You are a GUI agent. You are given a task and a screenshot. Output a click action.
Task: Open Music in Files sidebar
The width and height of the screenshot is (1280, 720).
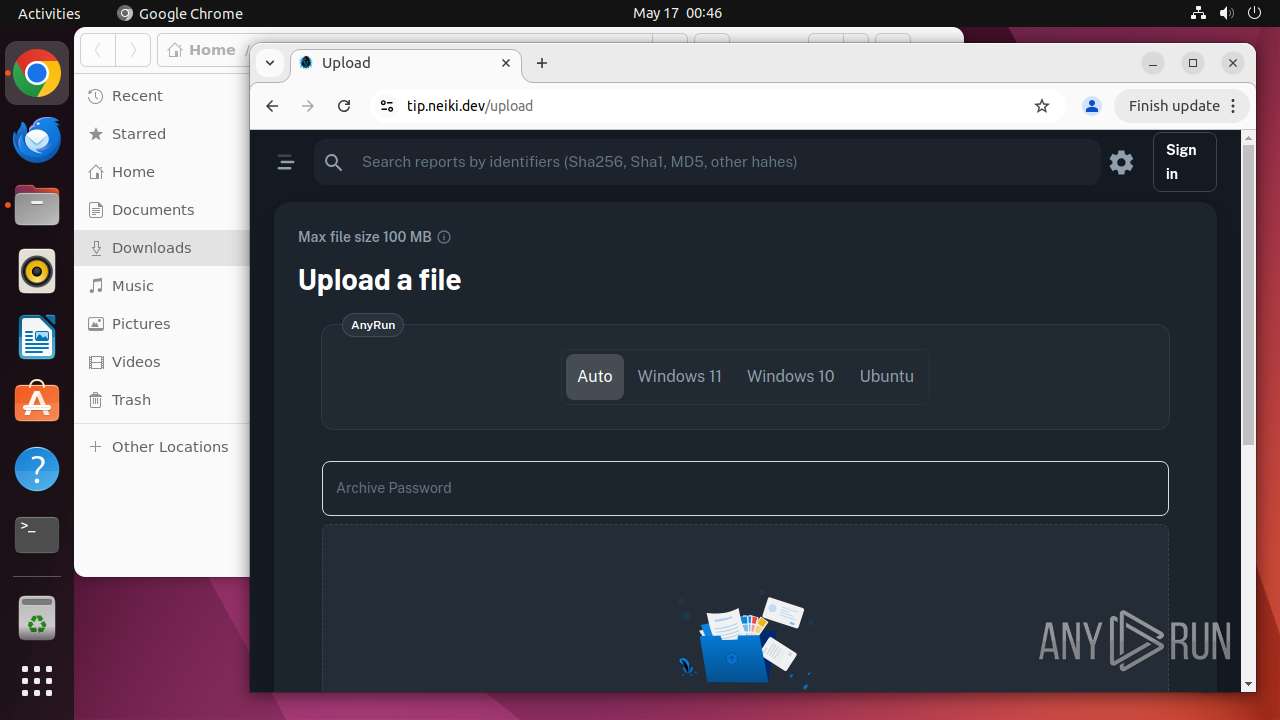click(162, 286)
